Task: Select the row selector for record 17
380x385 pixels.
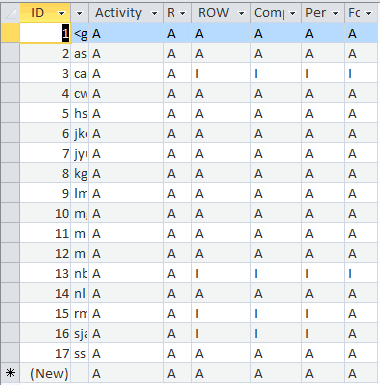Action: 10,353
